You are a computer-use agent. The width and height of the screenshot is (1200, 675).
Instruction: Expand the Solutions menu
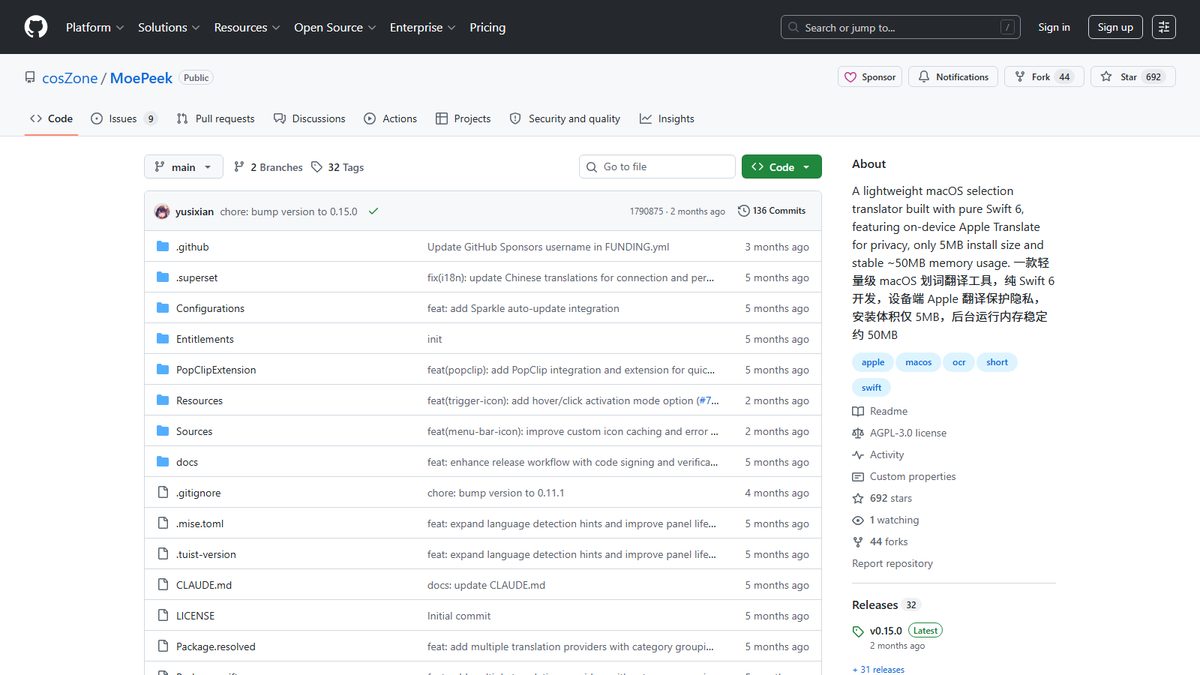coord(169,27)
